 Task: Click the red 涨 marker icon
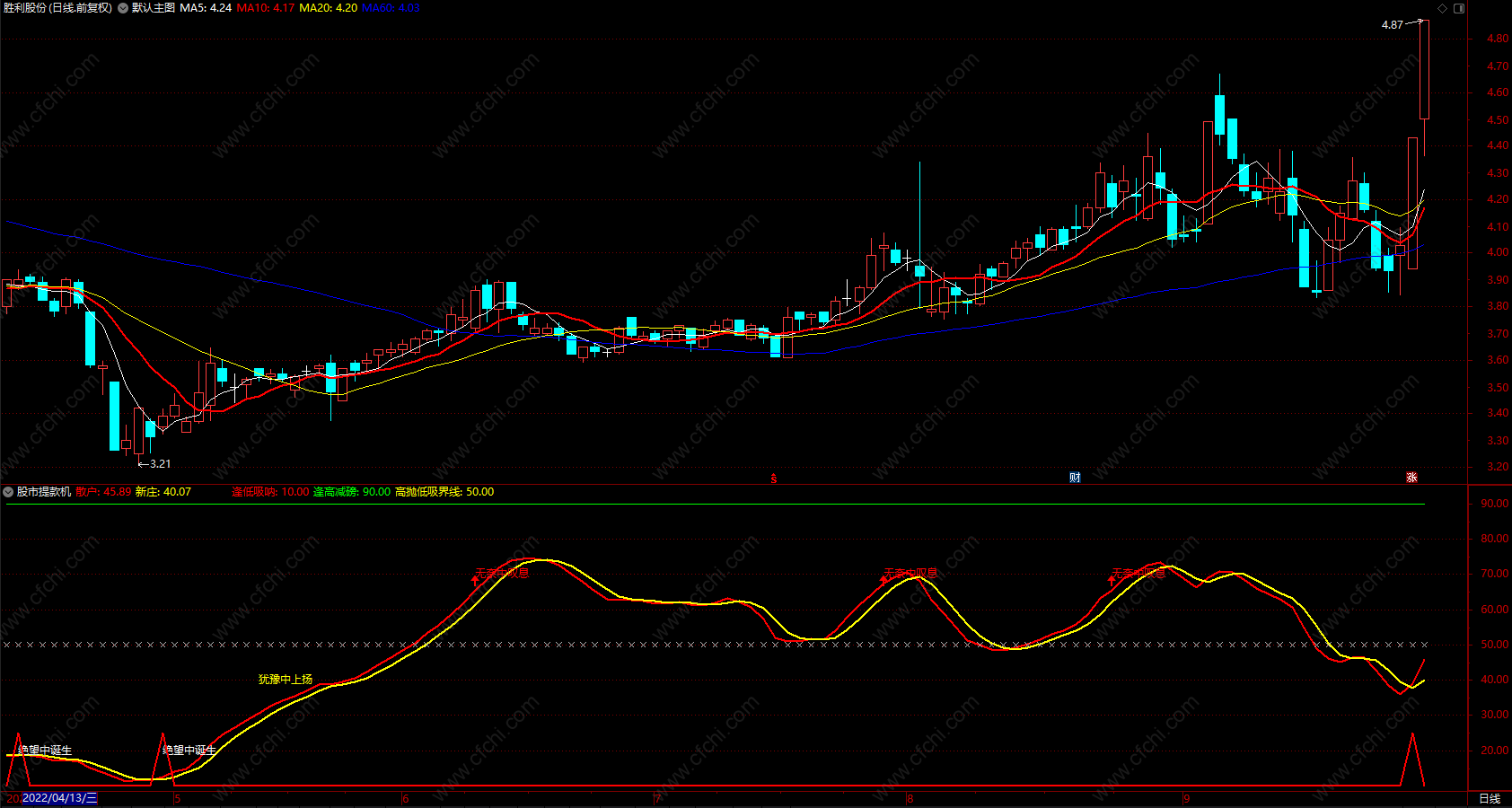point(1411,478)
